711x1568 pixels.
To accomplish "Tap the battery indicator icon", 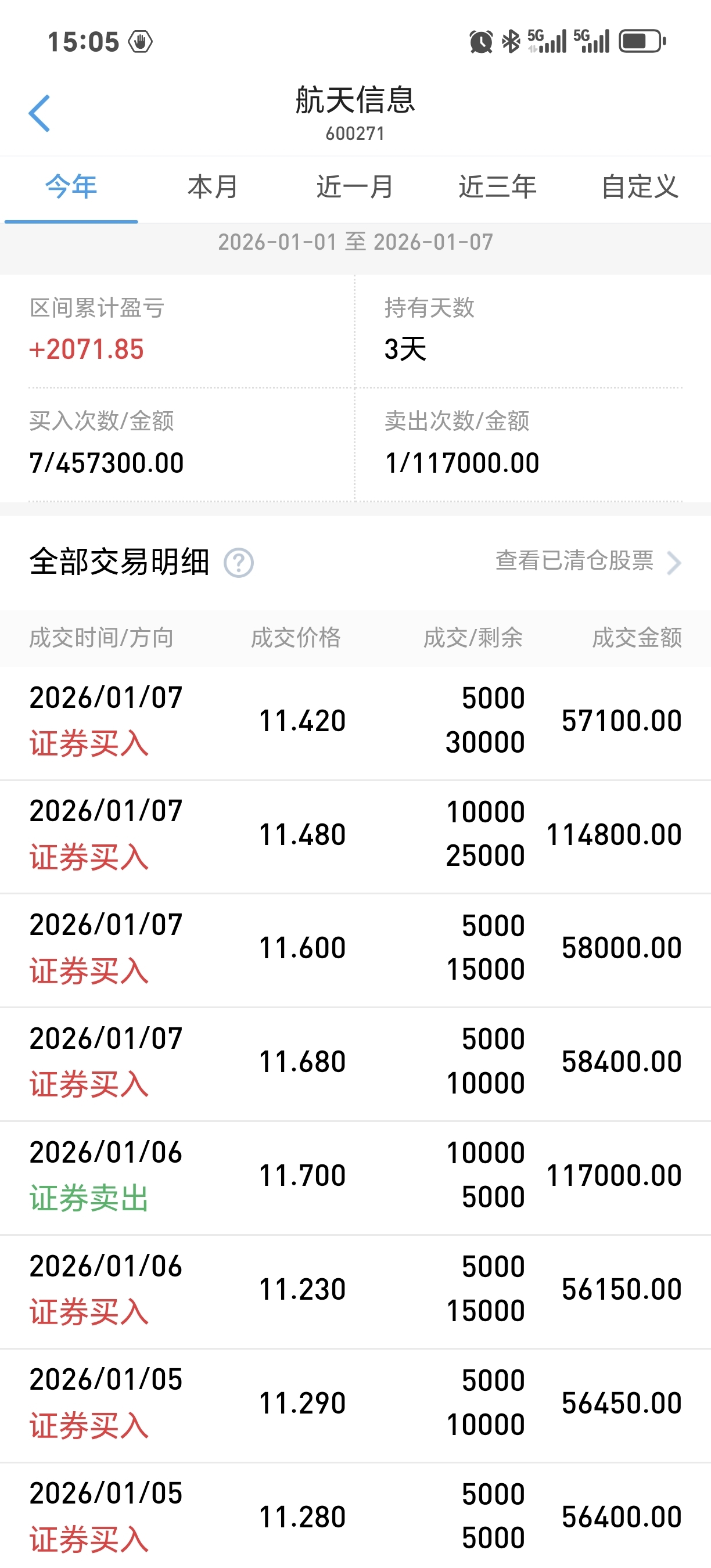I will pos(642,41).
